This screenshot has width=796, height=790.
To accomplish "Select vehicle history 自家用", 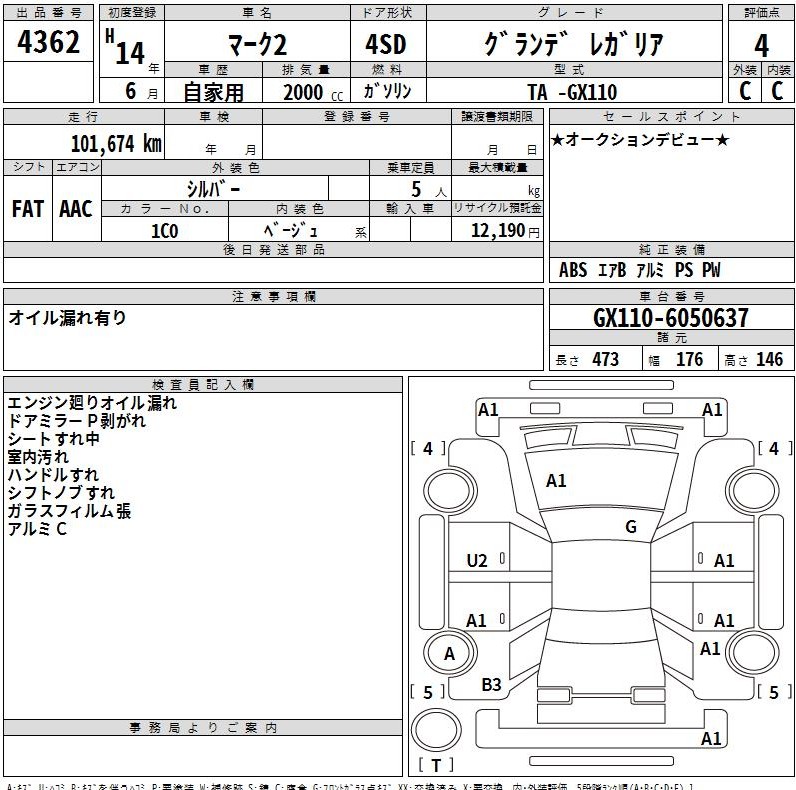I will pos(214,92).
